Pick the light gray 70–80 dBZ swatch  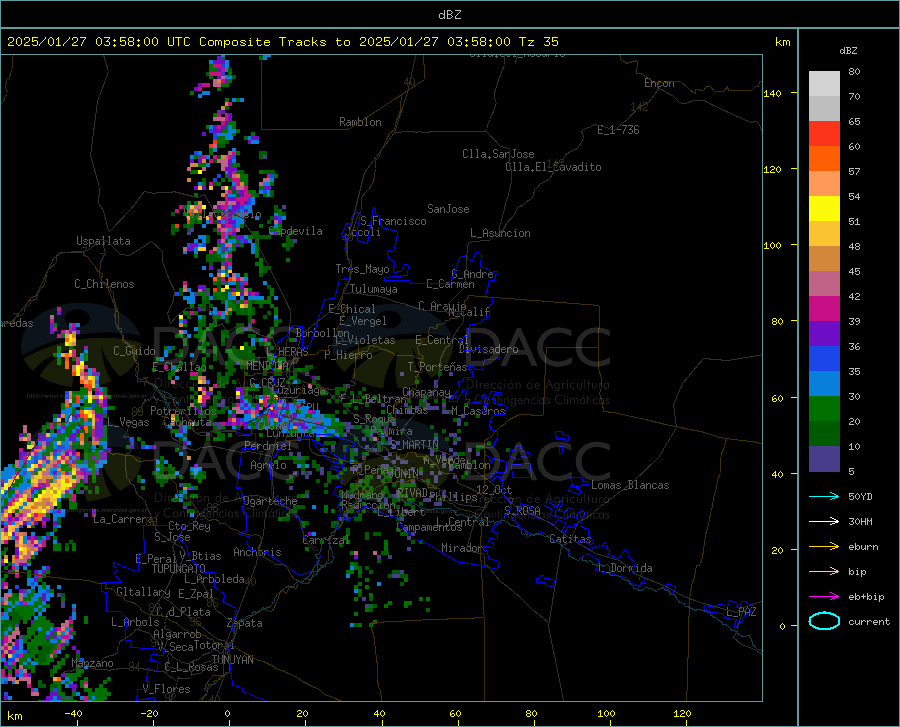824,83
